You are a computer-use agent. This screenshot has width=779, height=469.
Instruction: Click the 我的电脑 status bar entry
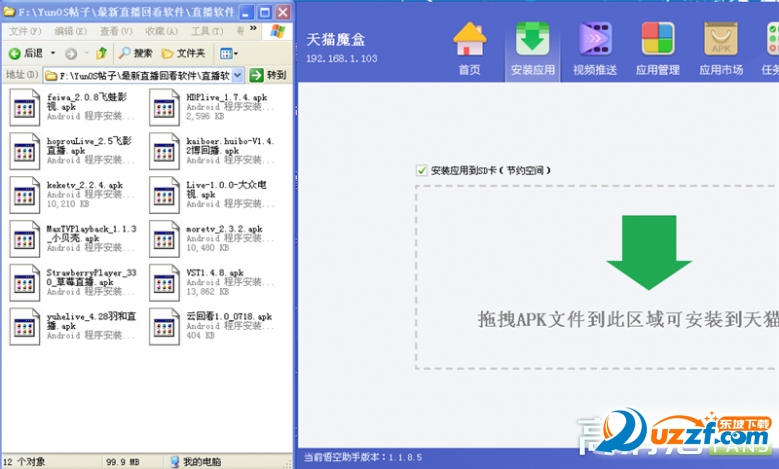[x=196, y=462]
